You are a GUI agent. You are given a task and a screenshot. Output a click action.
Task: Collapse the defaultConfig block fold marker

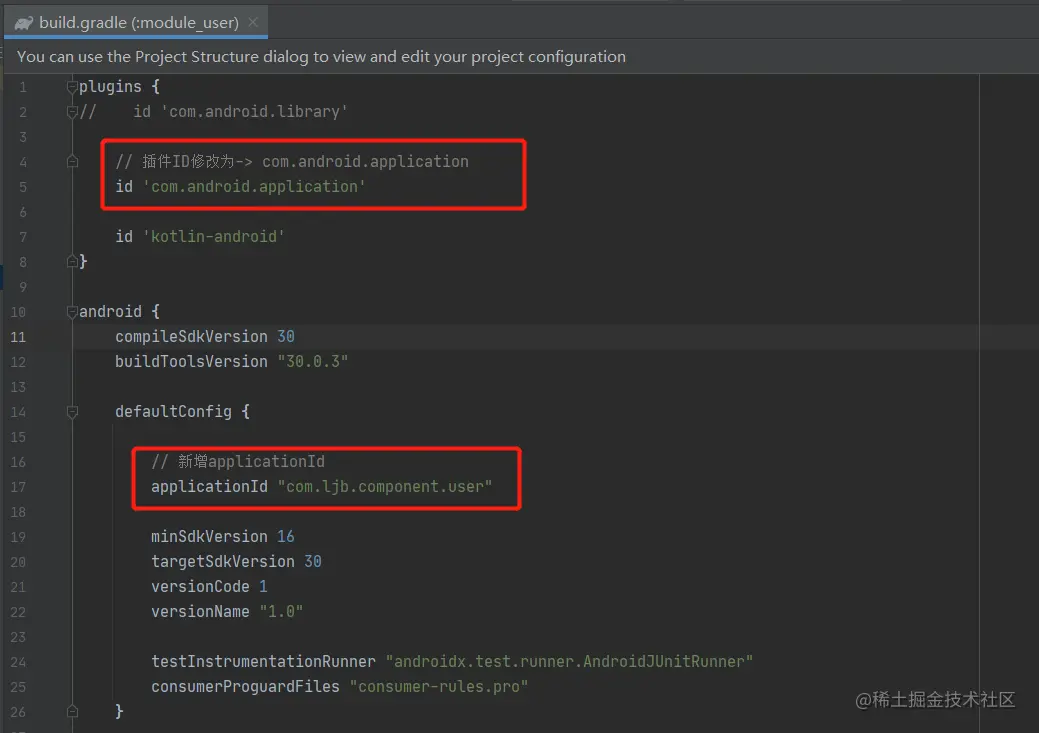coord(72,412)
